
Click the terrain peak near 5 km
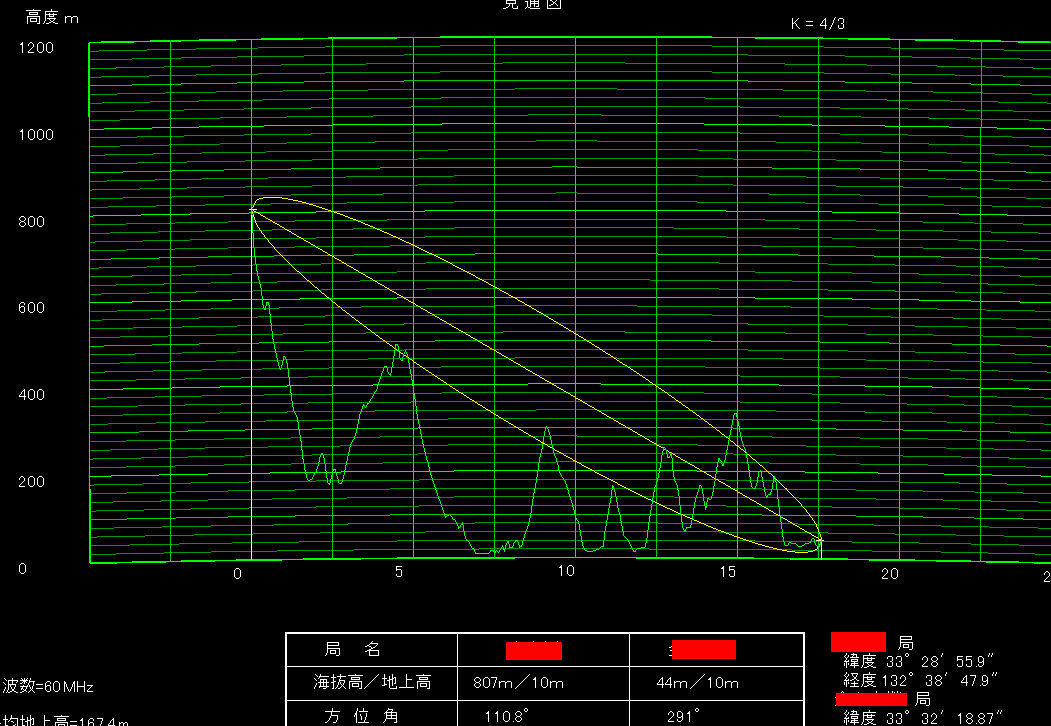[397, 346]
